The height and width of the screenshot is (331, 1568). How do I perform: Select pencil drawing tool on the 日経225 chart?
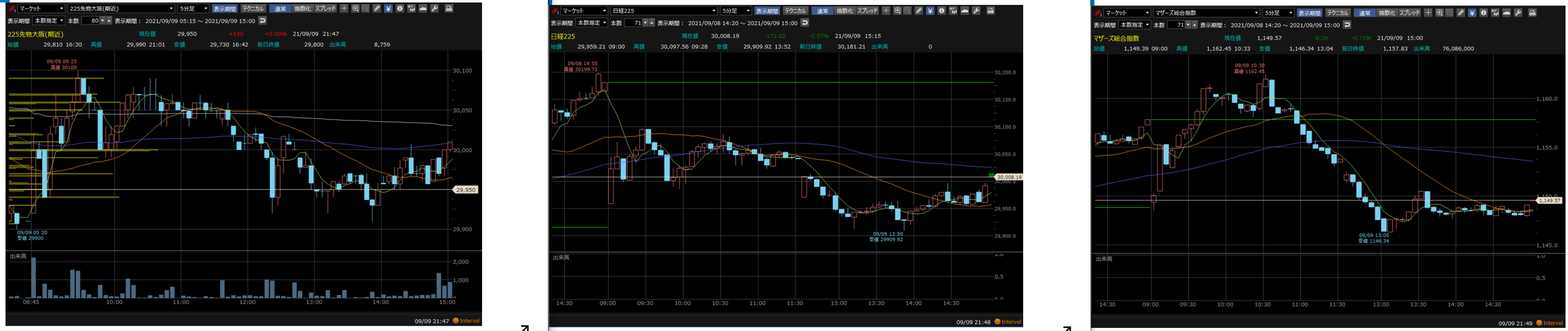click(919, 11)
